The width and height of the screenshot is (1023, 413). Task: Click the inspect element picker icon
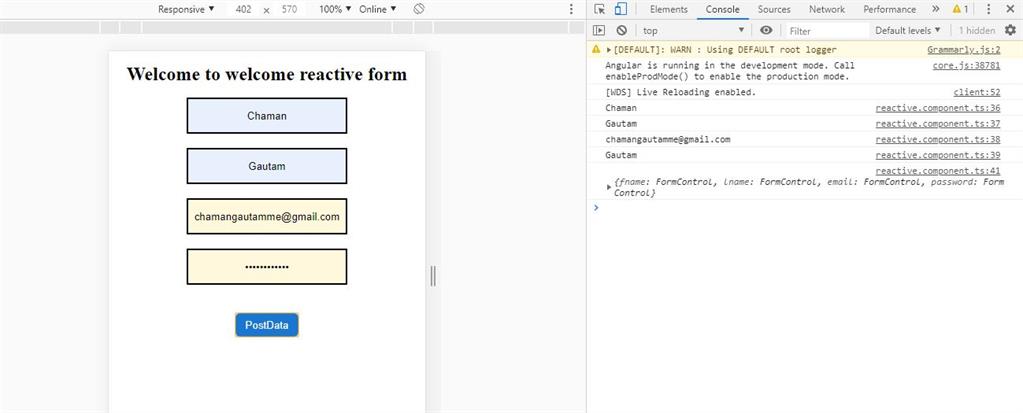pos(600,9)
